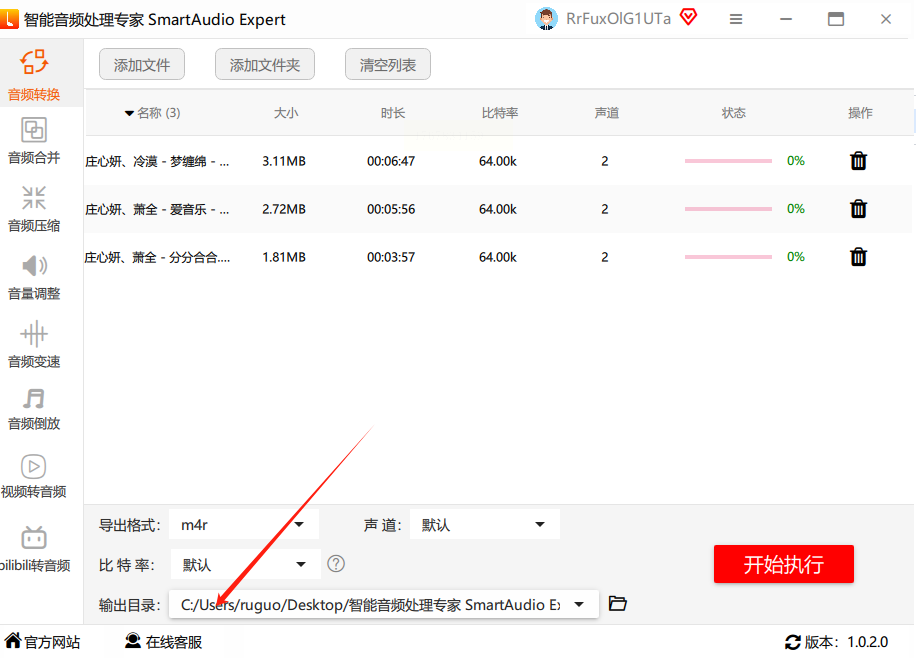Image resolution: width=916 pixels, height=658 pixels.
Task: Click the username RrFuxOlG1UTa
Action: [x=619, y=19]
